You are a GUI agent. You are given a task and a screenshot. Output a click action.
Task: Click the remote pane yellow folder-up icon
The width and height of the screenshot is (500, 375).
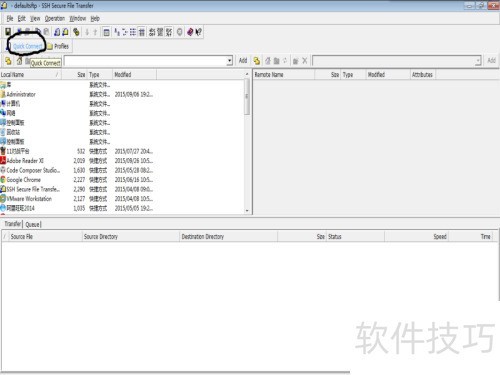tap(257, 61)
